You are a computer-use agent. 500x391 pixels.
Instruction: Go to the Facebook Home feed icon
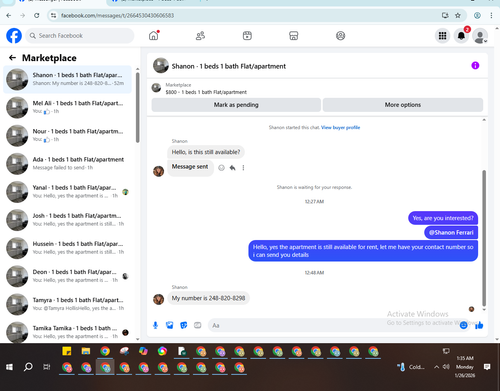(x=154, y=35)
